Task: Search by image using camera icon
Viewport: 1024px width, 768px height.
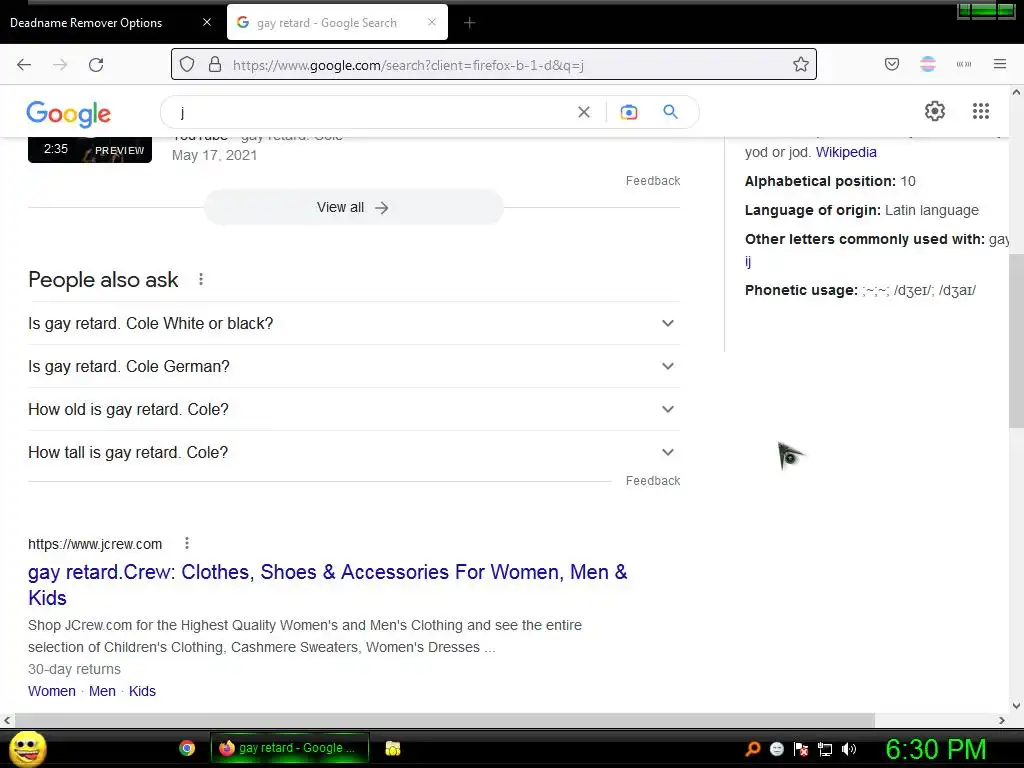Action: pos(628,112)
